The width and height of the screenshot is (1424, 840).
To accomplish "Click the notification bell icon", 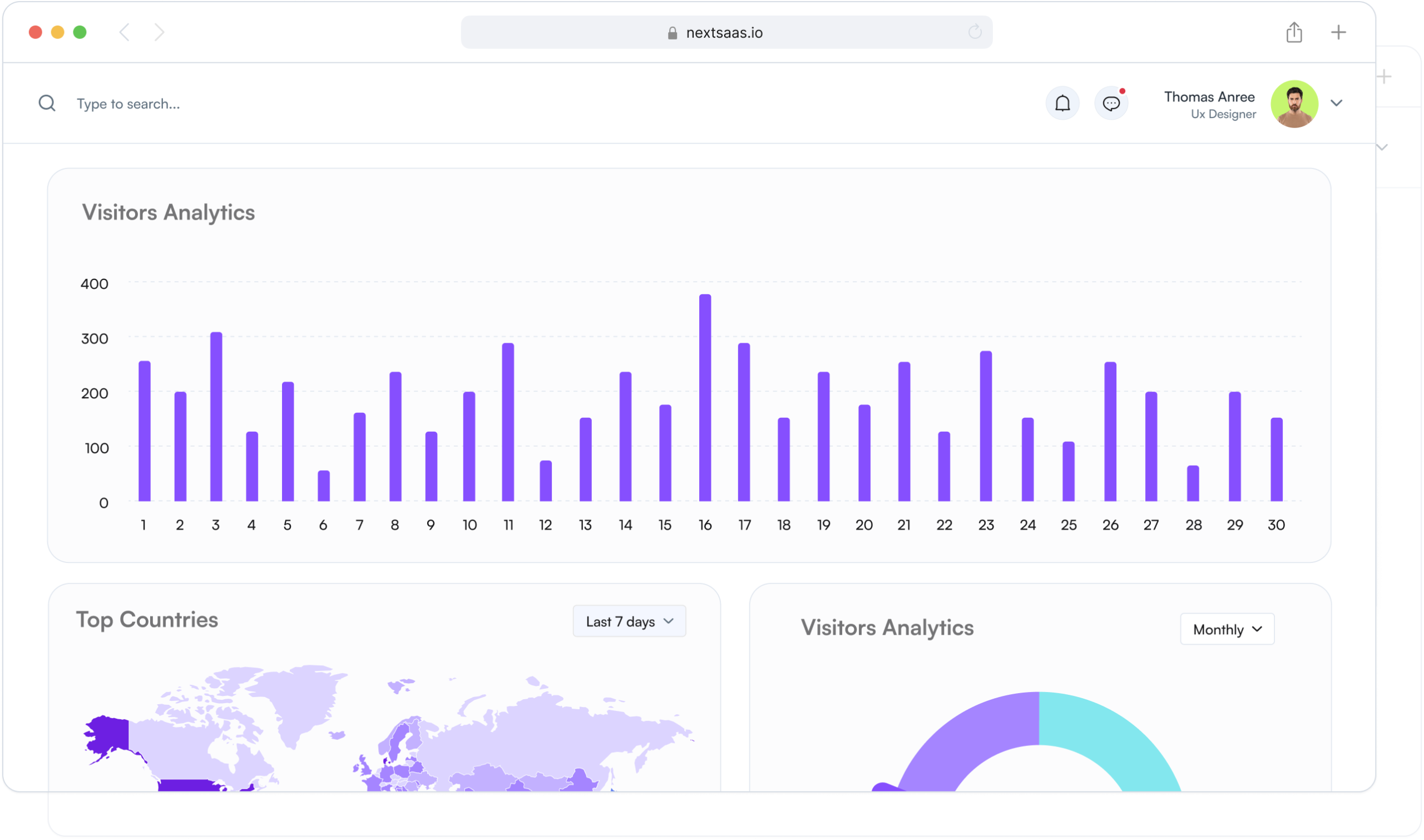I will pyautogui.click(x=1062, y=103).
